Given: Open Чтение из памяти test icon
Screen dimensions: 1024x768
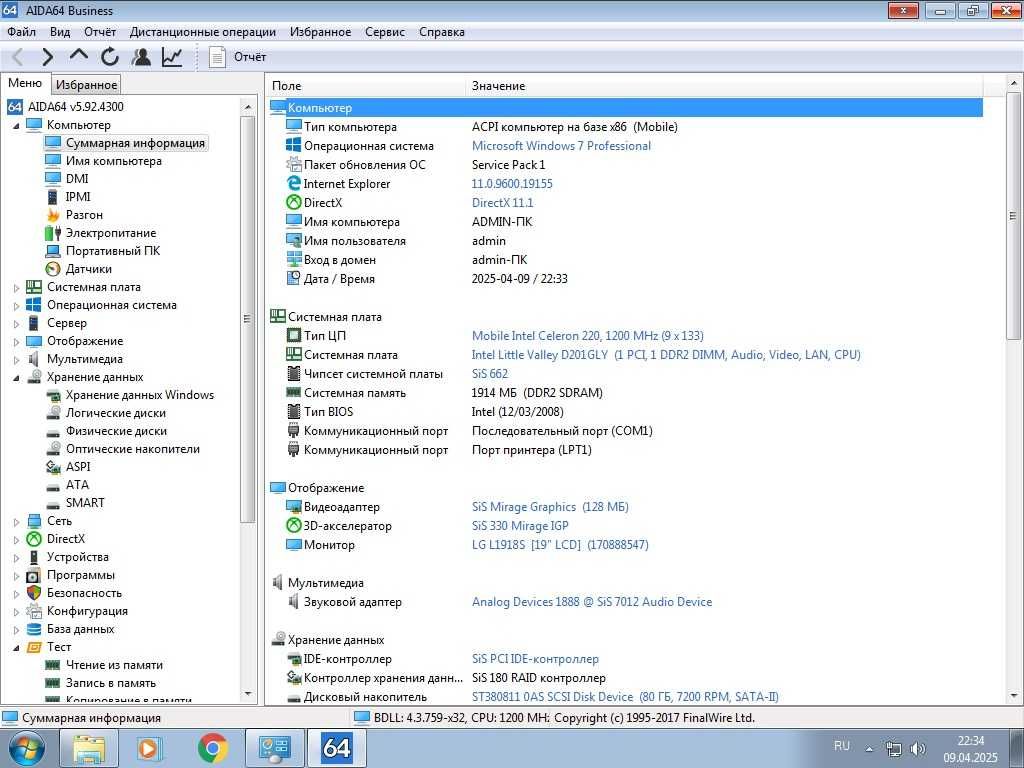Looking at the screenshot, I should (53, 665).
